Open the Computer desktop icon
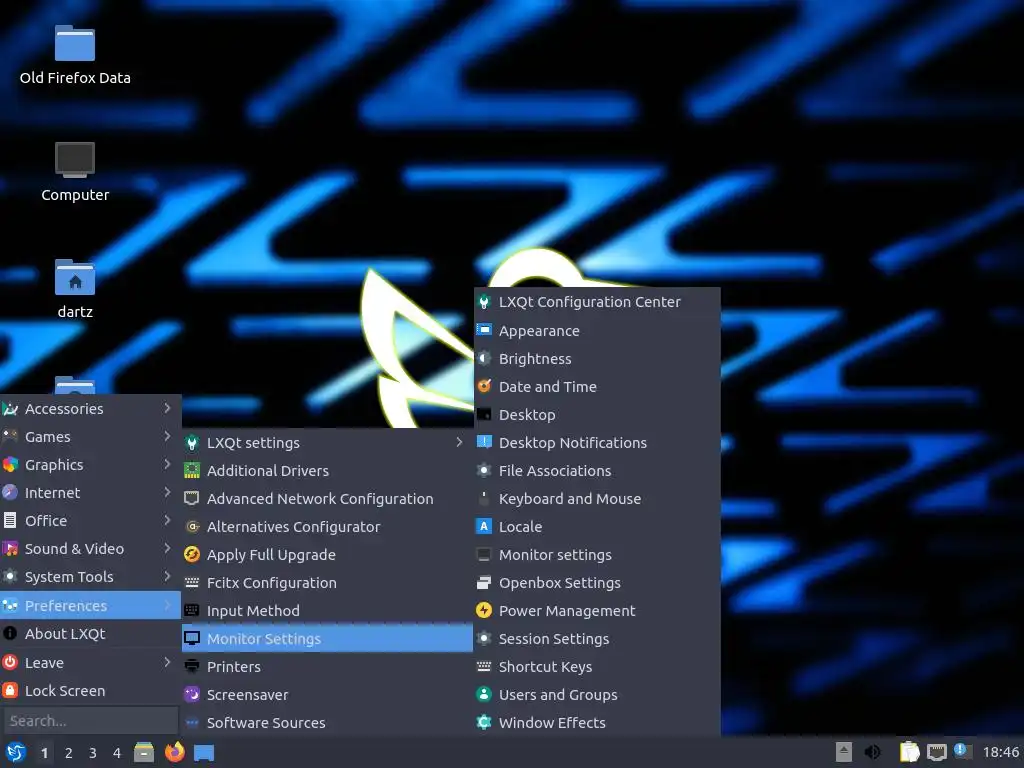The width and height of the screenshot is (1024, 768). coord(75,172)
